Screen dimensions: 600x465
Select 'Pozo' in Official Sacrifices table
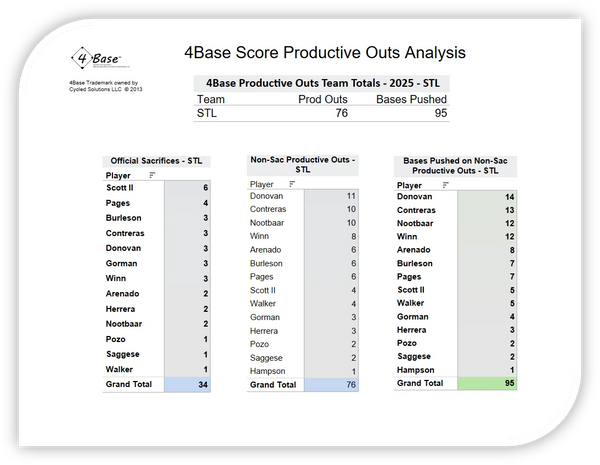click(x=116, y=339)
